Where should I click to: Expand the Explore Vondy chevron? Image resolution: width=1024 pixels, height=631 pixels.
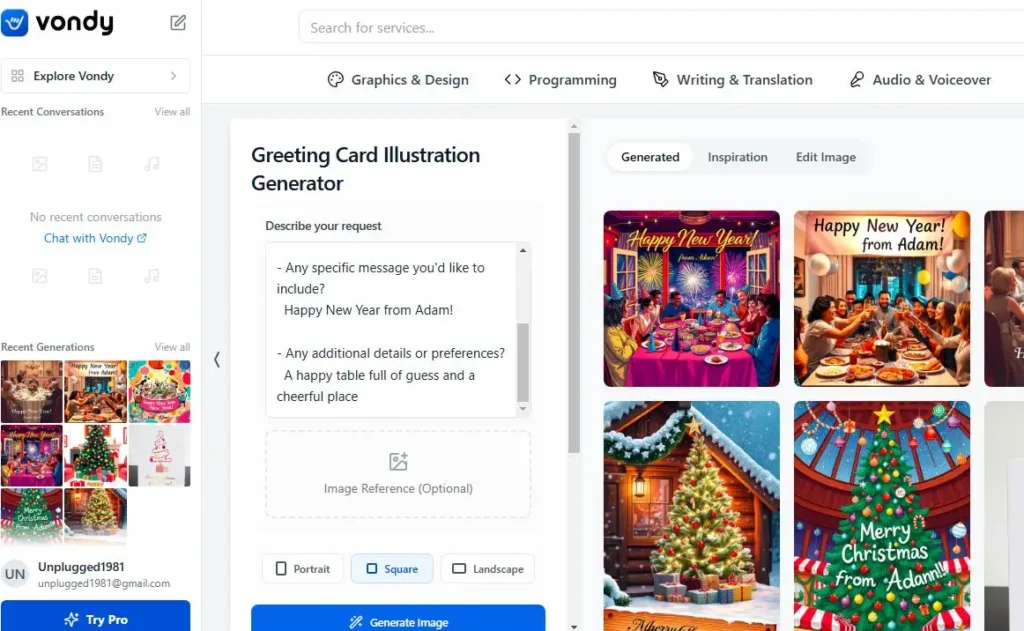tap(173, 76)
